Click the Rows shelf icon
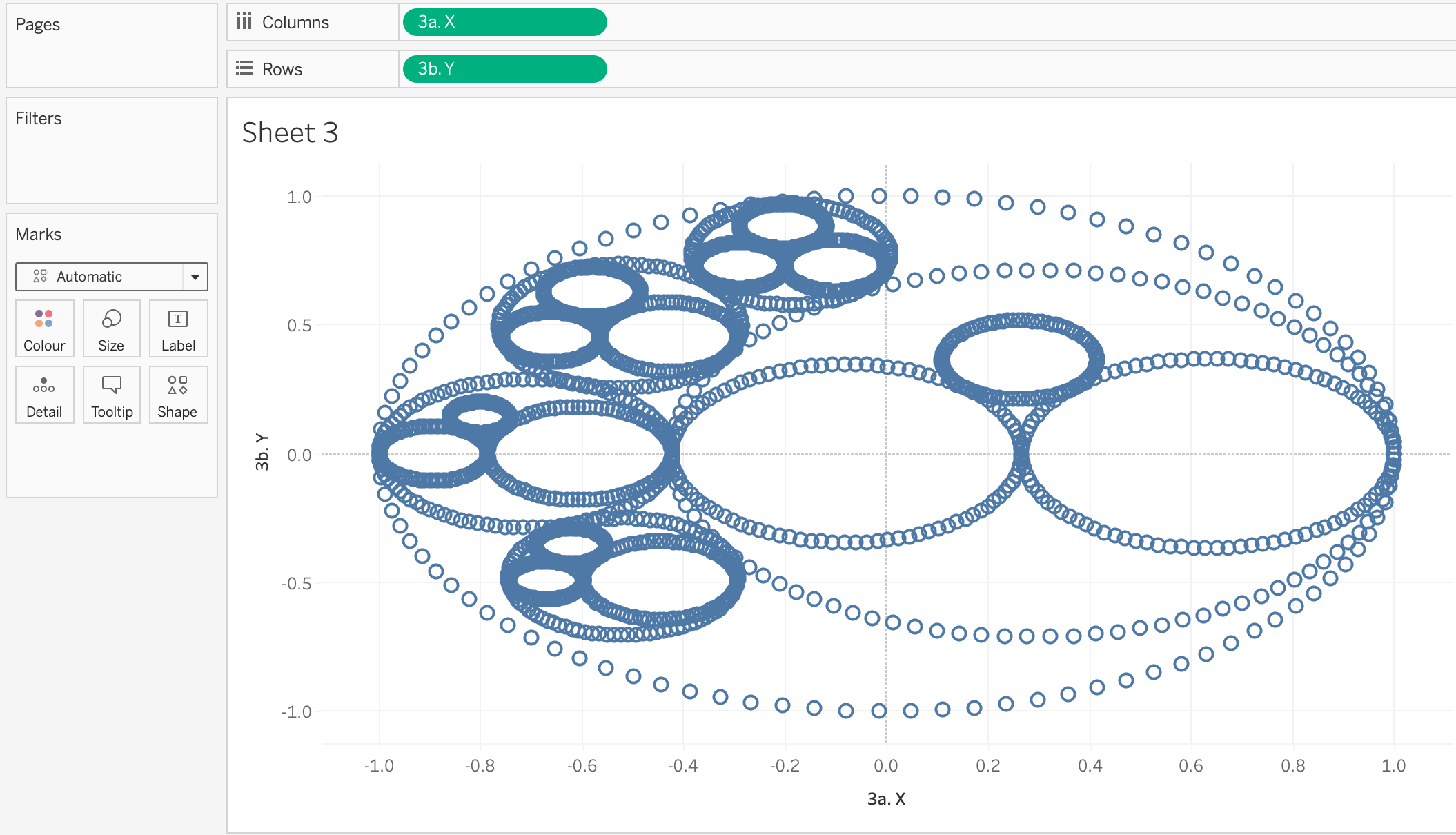Viewport: 1456px width, 835px height. [244, 68]
